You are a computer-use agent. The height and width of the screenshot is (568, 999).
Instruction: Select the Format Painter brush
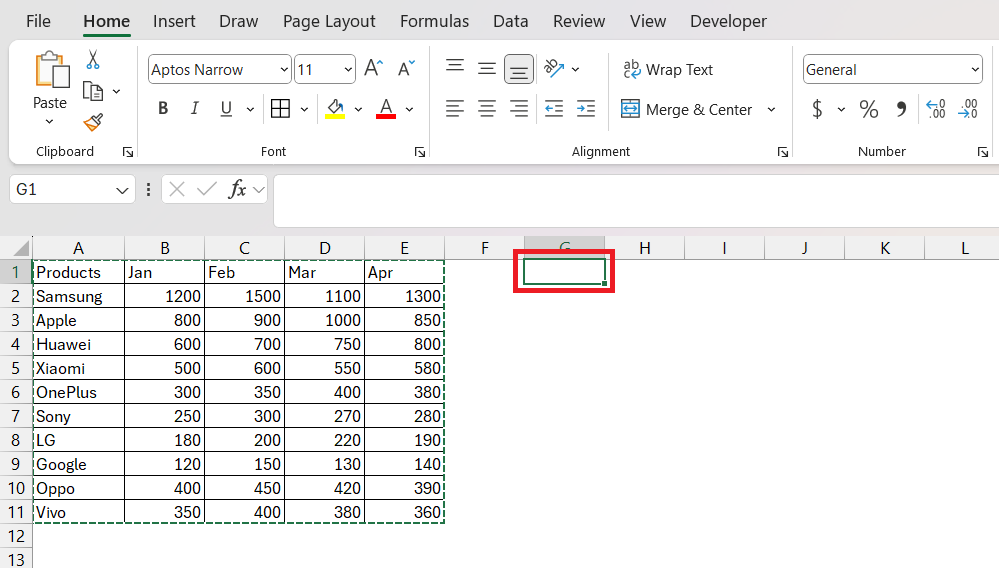(x=93, y=122)
